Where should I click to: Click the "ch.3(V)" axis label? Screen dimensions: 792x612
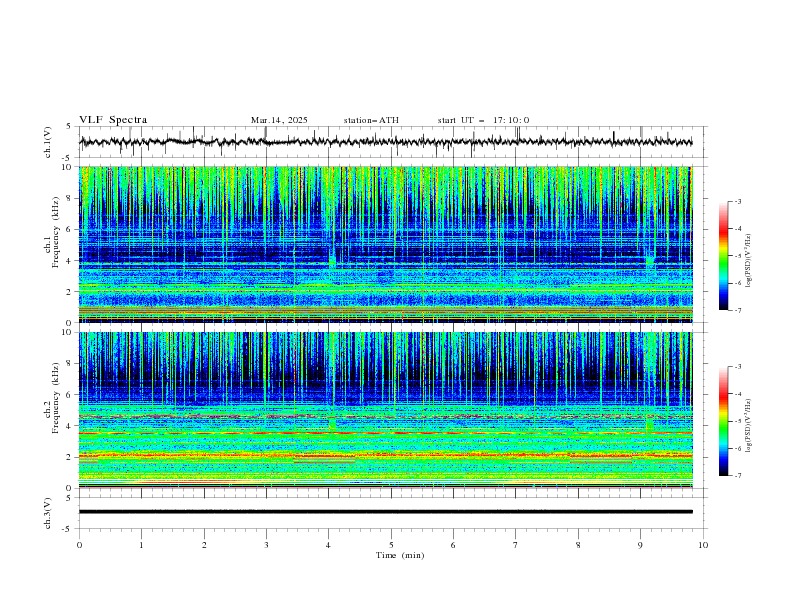[48, 513]
